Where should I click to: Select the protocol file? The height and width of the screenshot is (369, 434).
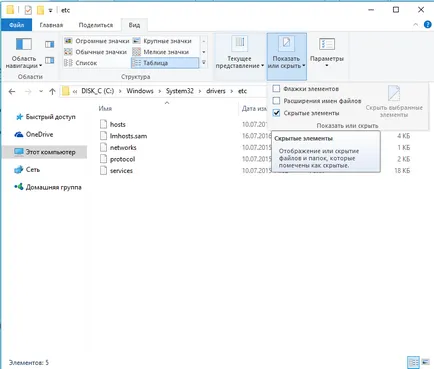pos(122,159)
